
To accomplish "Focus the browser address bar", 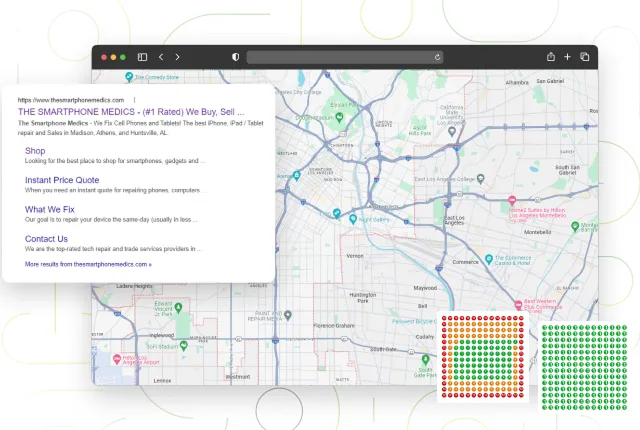I will coord(345,57).
